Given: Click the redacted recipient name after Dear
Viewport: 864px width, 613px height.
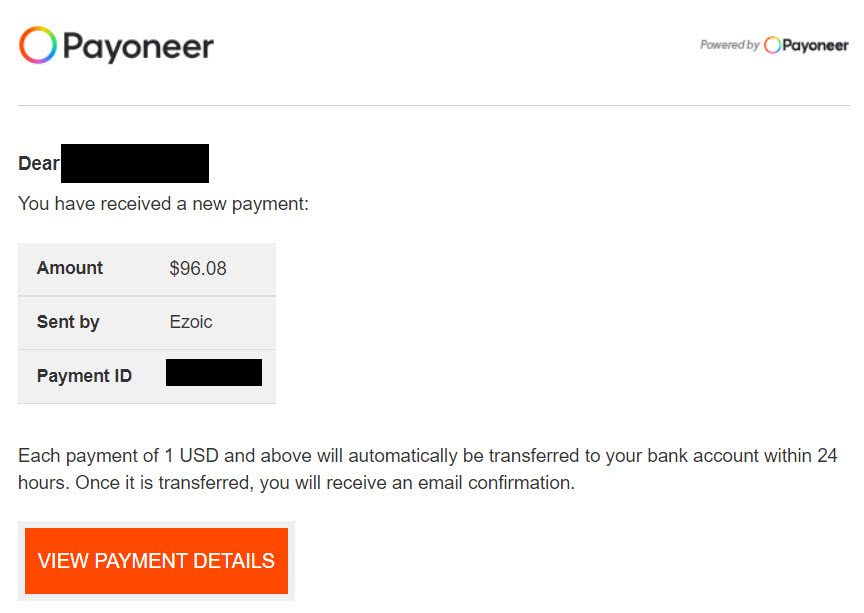Looking at the screenshot, I should click(135, 163).
